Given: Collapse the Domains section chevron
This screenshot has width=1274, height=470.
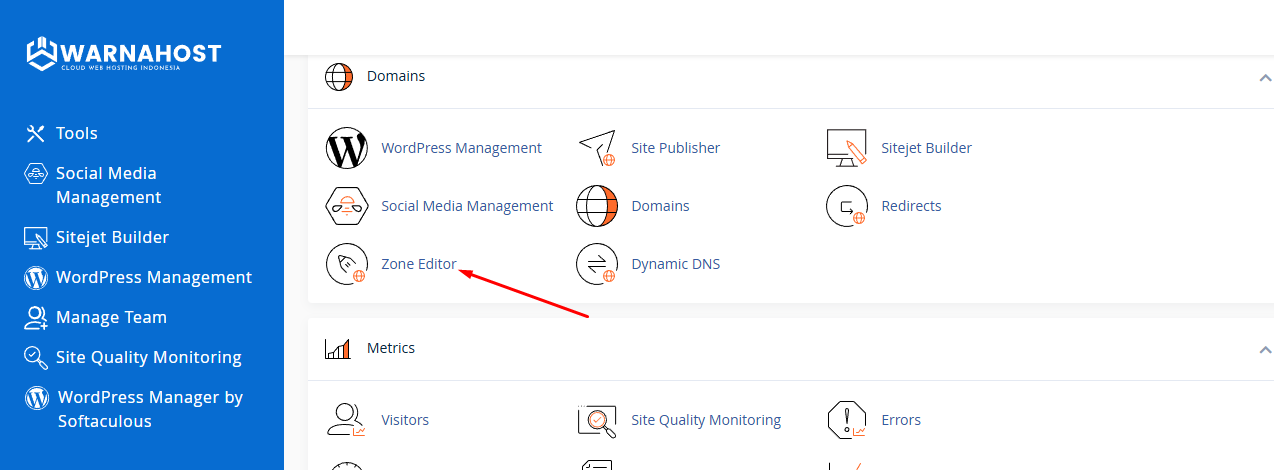Looking at the screenshot, I should click(1264, 77).
